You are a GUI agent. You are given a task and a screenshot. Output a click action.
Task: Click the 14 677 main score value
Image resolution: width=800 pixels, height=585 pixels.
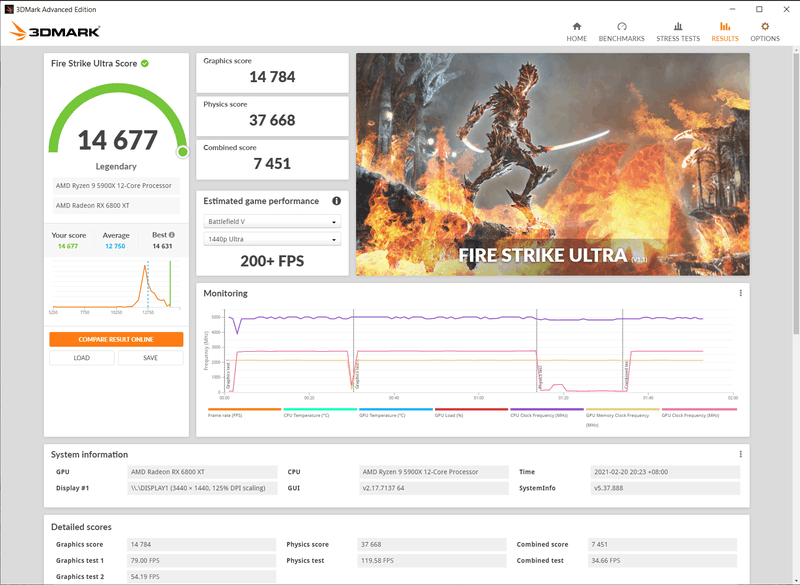click(117, 140)
